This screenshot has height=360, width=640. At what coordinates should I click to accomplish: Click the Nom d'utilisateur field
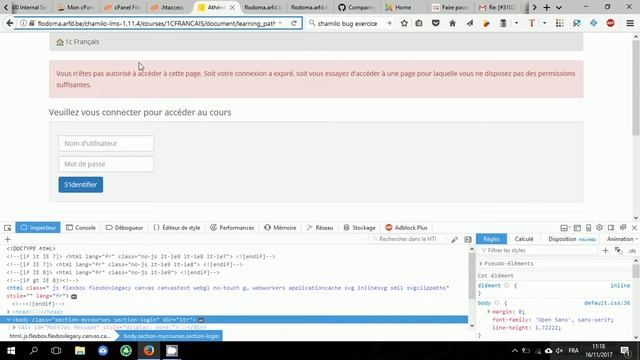coord(106,143)
